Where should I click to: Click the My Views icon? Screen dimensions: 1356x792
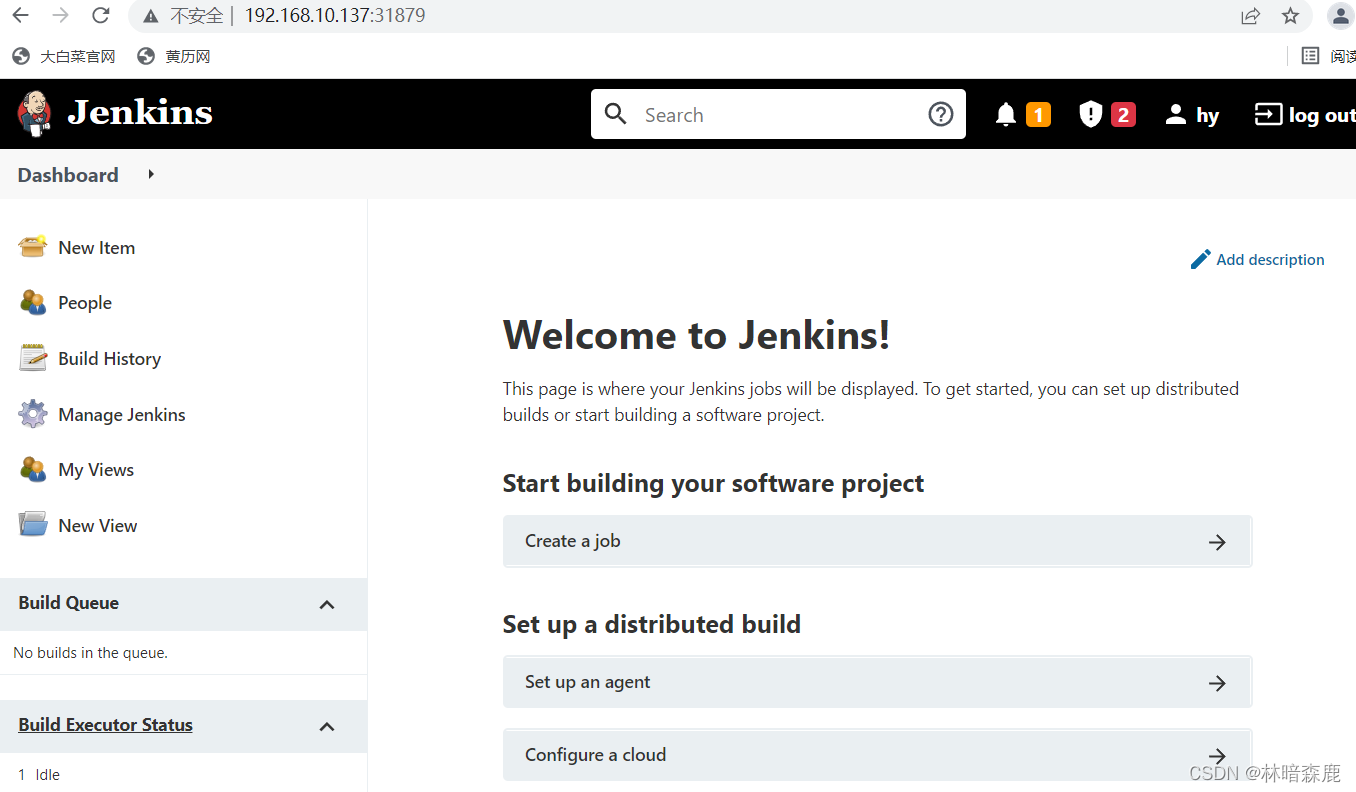[x=33, y=469]
